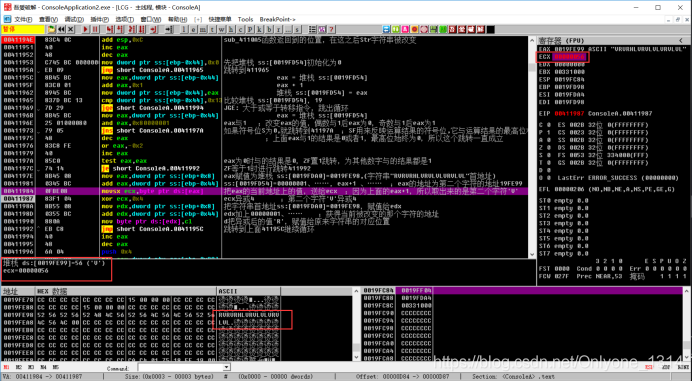Click the black square plugin icon
This screenshot has width=693, height=381.
[x=490, y=29]
